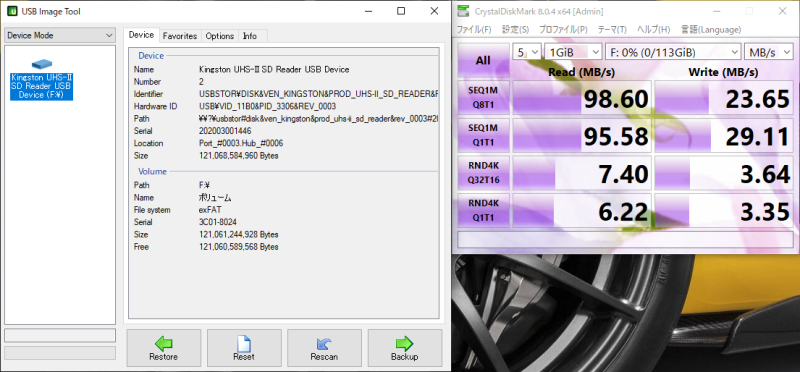The image size is (800, 372).
Task: Click the 95.58 read result
Action: click(x=582, y=135)
